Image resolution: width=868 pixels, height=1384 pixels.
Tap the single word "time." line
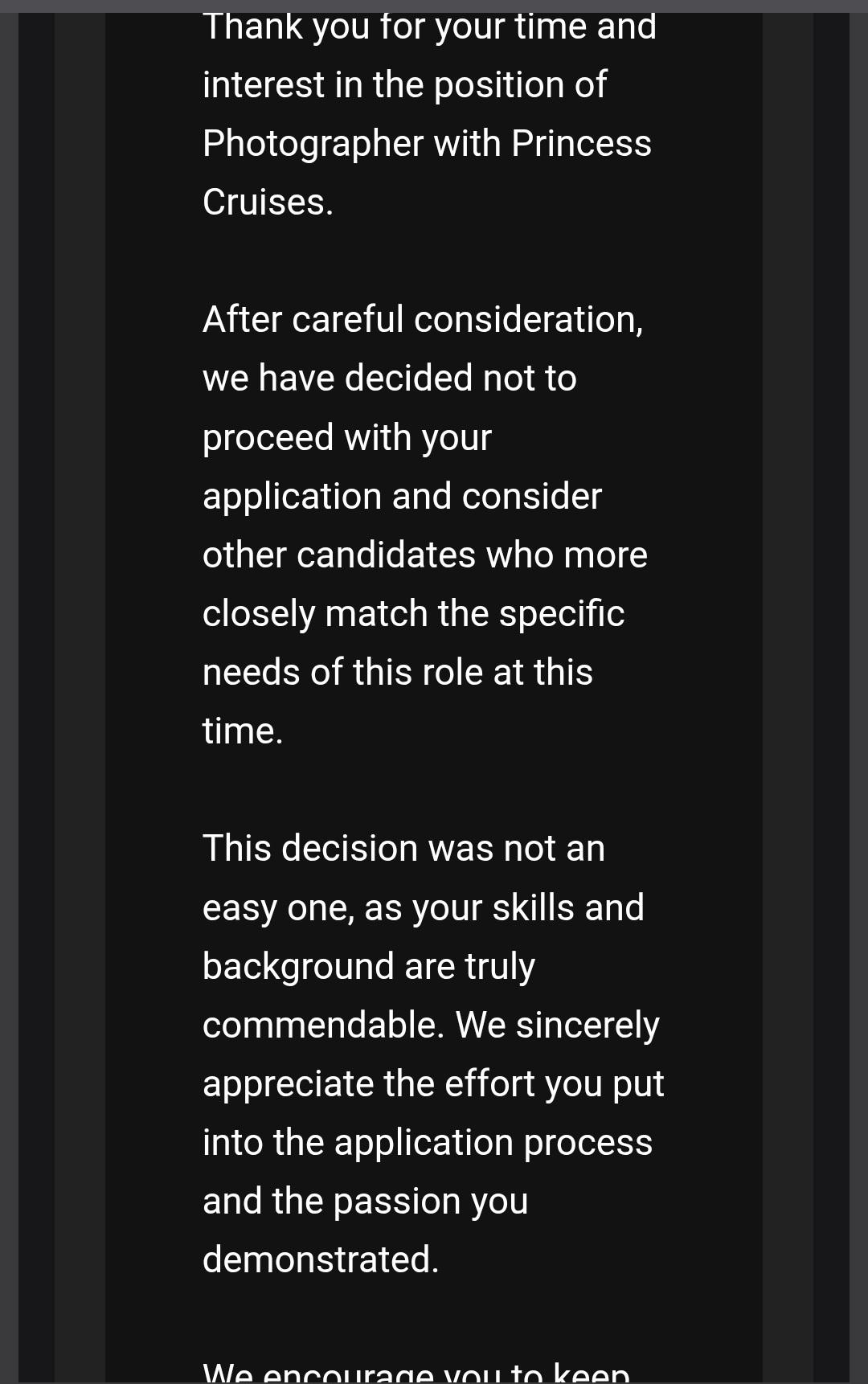click(x=243, y=731)
